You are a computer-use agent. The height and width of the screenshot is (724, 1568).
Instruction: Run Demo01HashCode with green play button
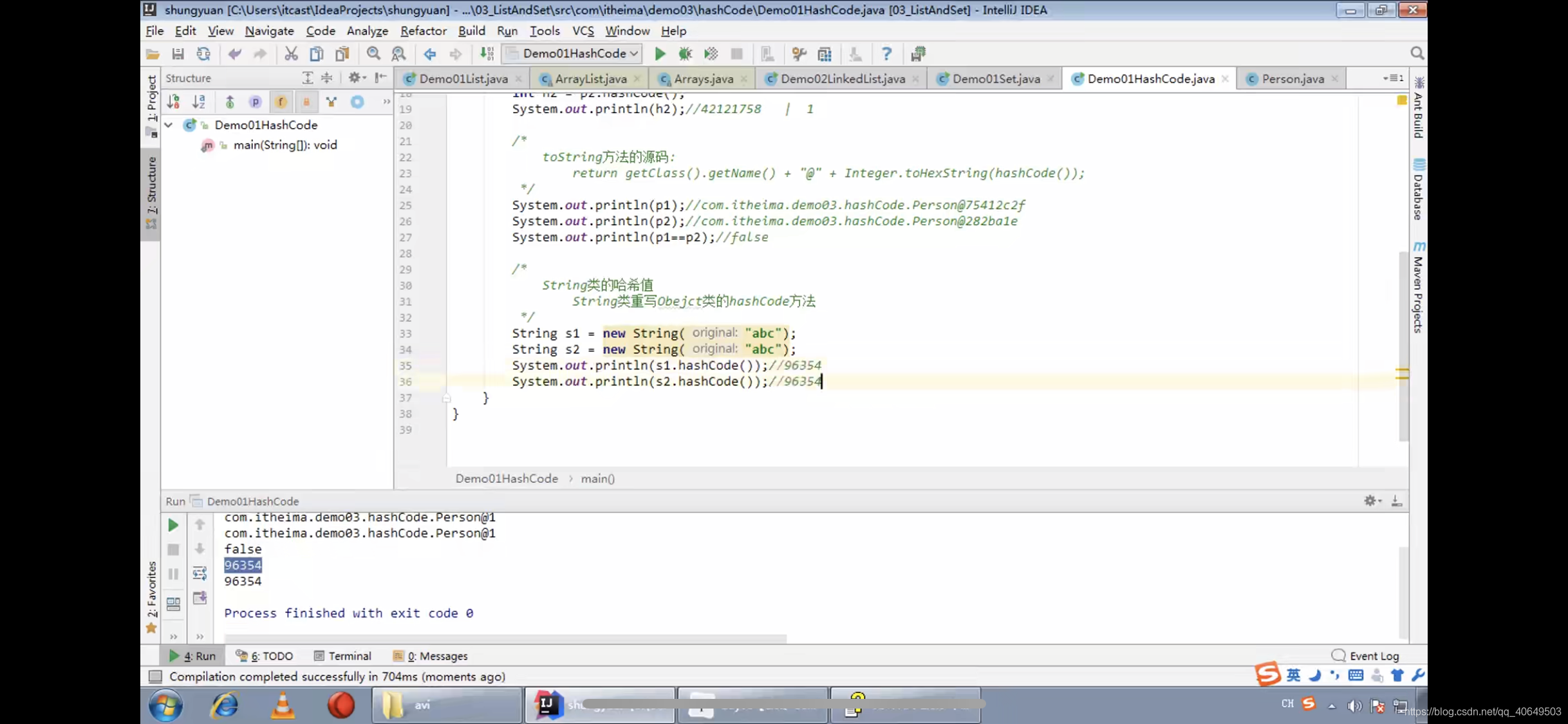[x=660, y=54]
